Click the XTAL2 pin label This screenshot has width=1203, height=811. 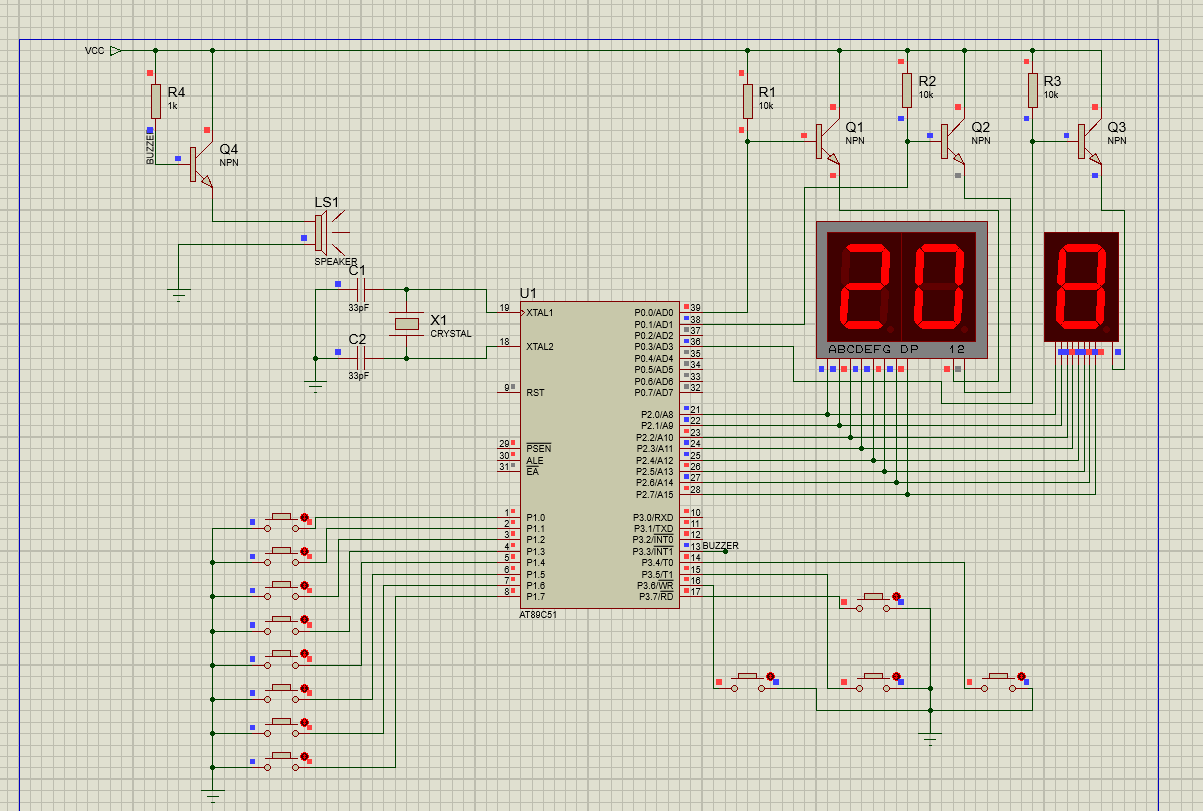pos(540,347)
